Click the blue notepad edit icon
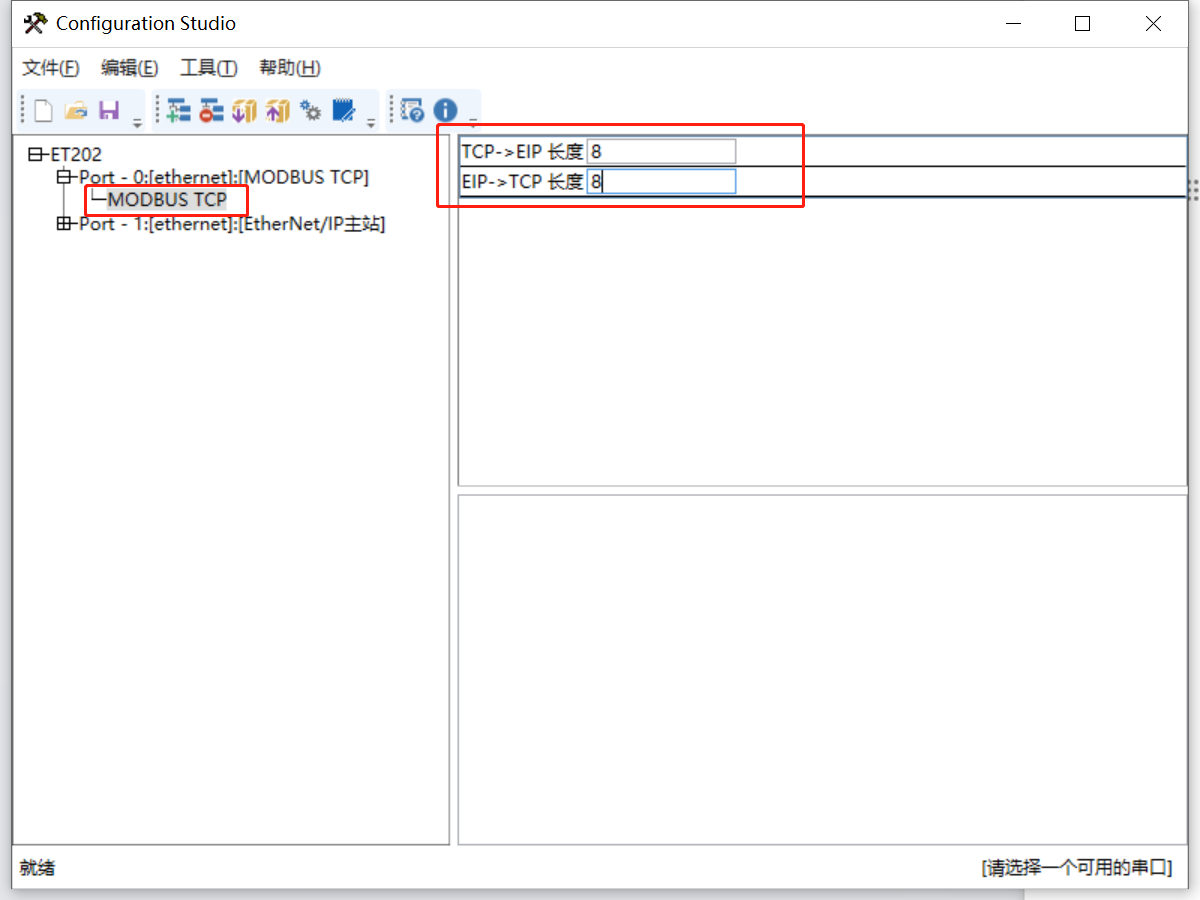Image resolution: width=1200 pixels, height=900 pixels. tap(344, 111)
